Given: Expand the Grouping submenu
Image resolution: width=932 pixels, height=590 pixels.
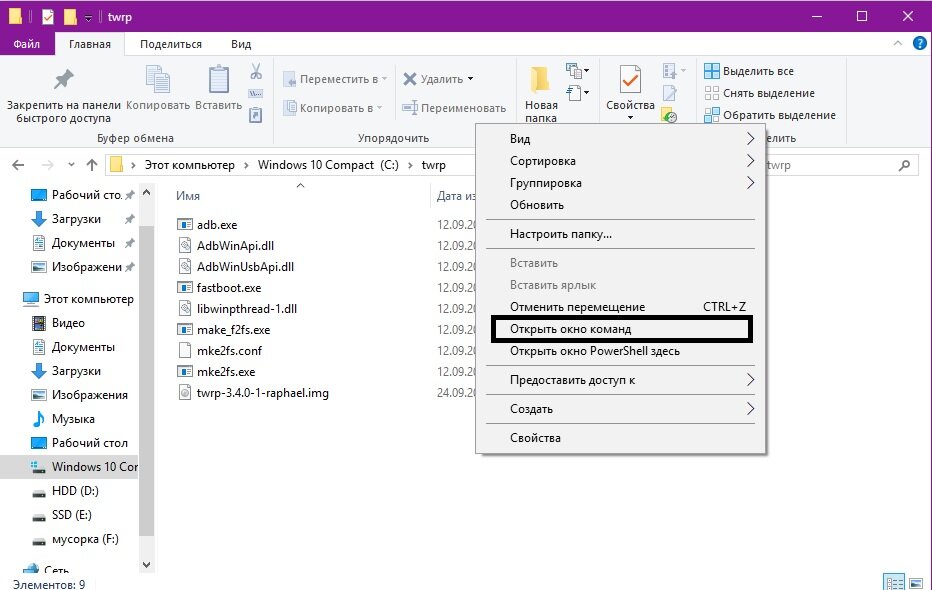Looking at the screenshot, I should point(750,183).
